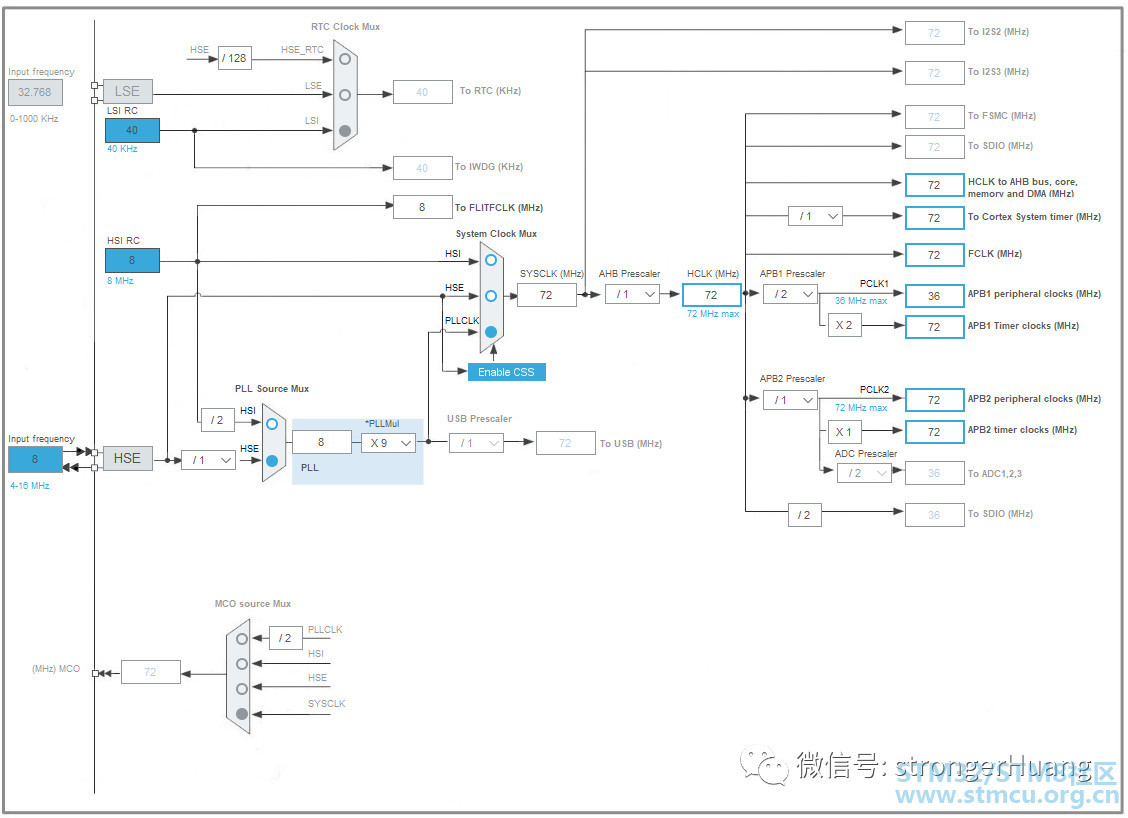Screen dimensions: 1128x818
Task: Click the HSE input frequency field
Action: click(x=34, y=459)
